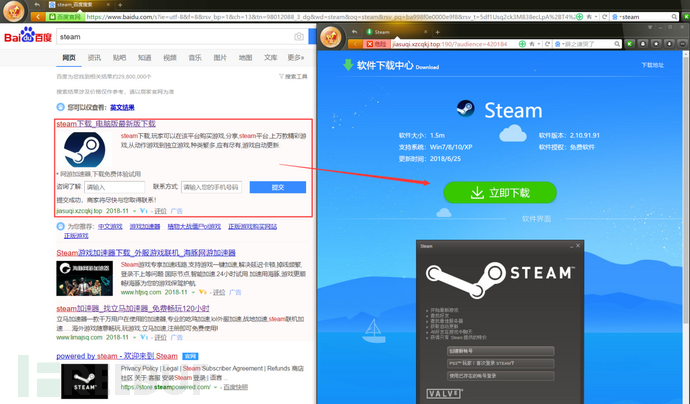Go back in the right Steam browser window
690x404 pixels.
pos(355,44)
